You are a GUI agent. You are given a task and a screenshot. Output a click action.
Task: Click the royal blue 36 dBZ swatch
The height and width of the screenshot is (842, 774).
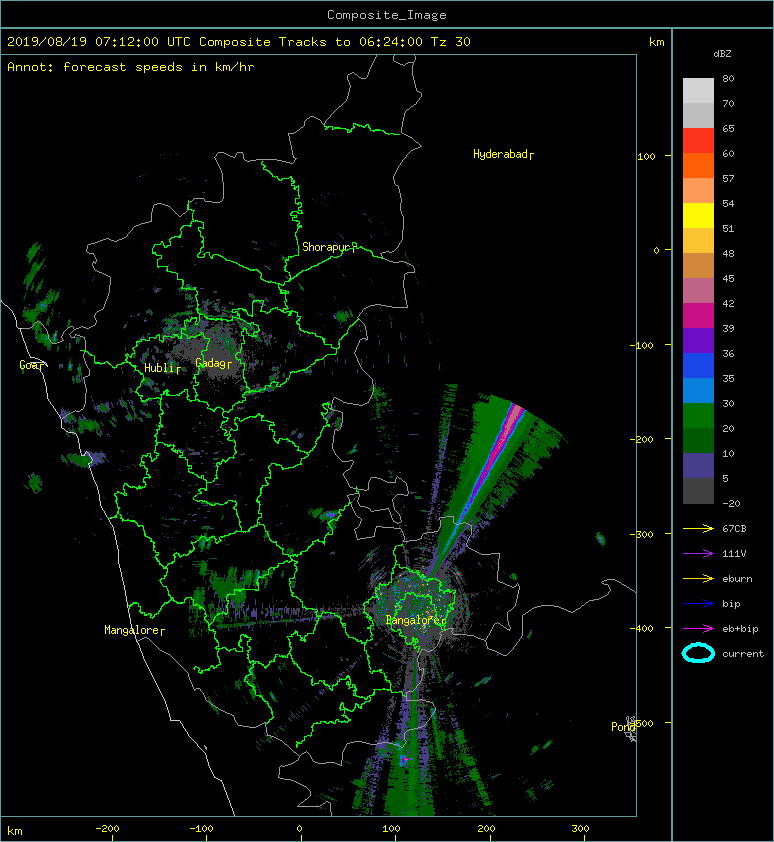(698, 366)
